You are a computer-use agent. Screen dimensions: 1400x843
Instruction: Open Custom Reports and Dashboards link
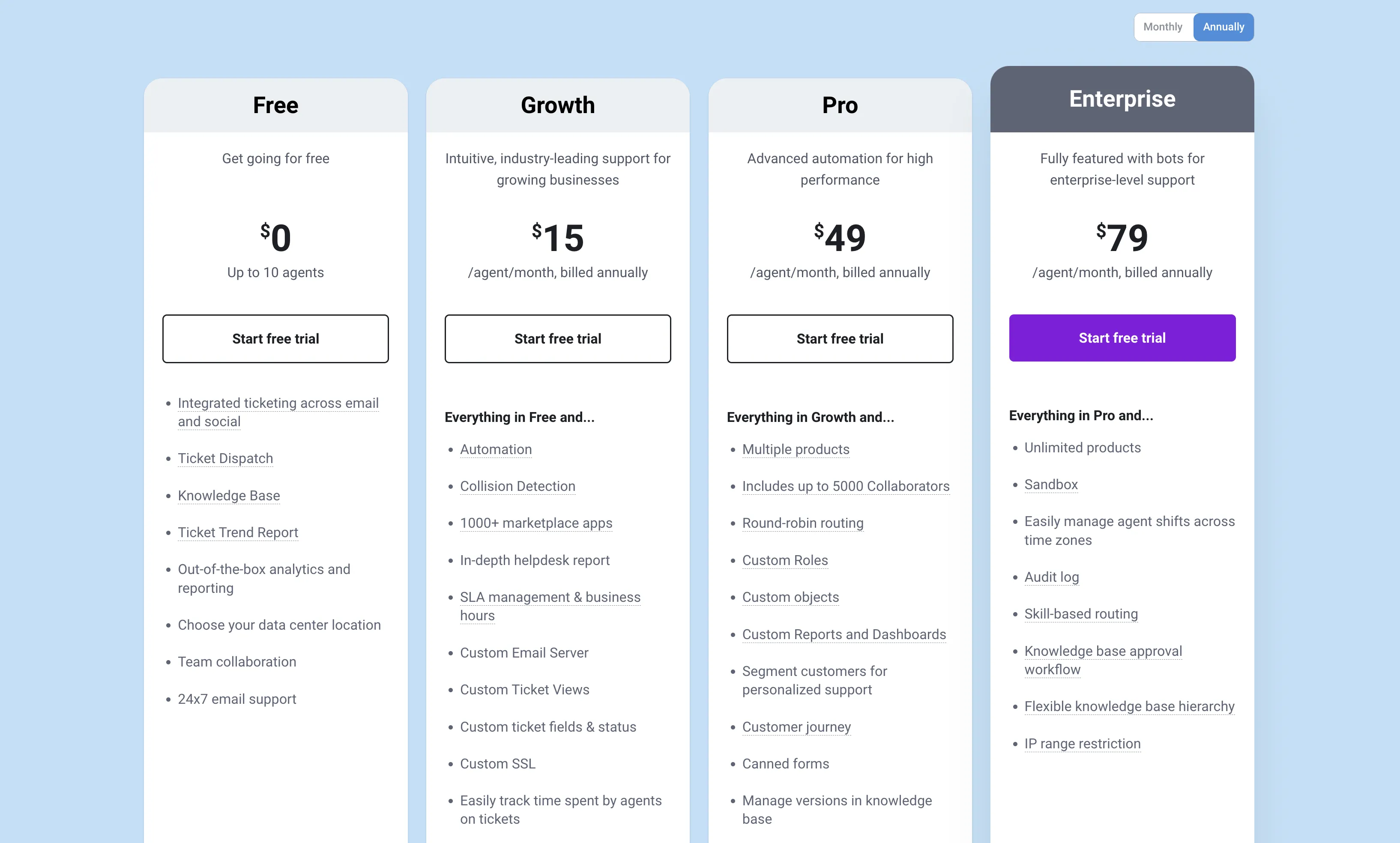tap(844, 634)
